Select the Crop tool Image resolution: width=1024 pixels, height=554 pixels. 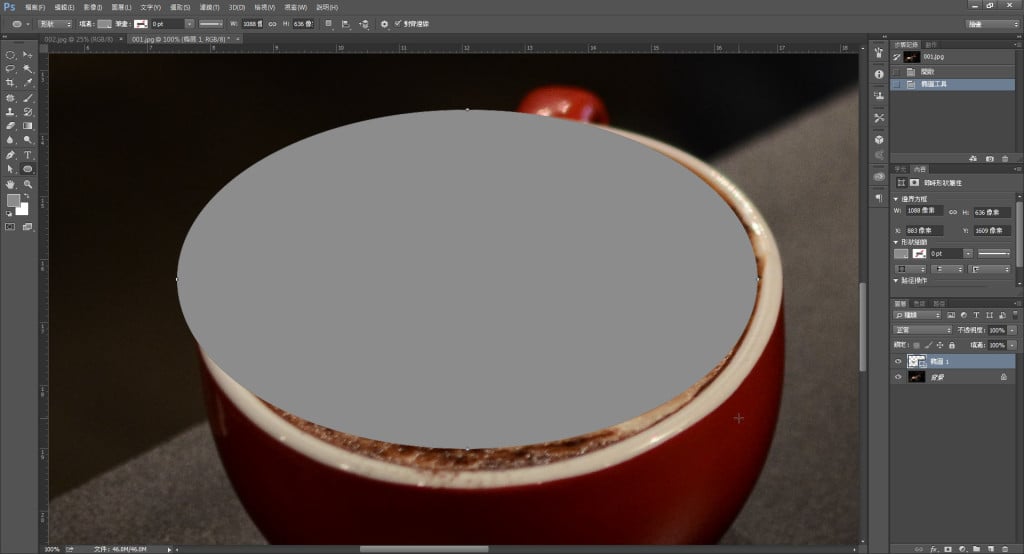10,83
